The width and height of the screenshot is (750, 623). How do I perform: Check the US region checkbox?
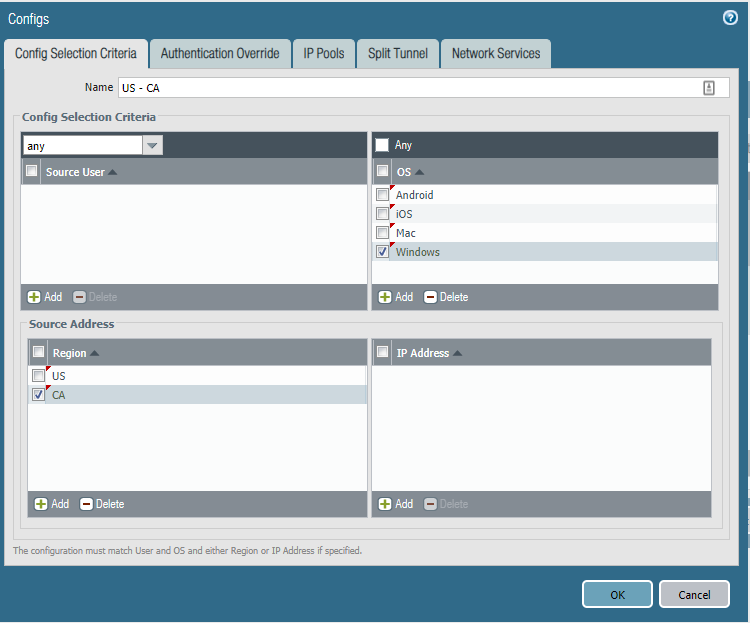pyautogui.click(x=38, y=376)
